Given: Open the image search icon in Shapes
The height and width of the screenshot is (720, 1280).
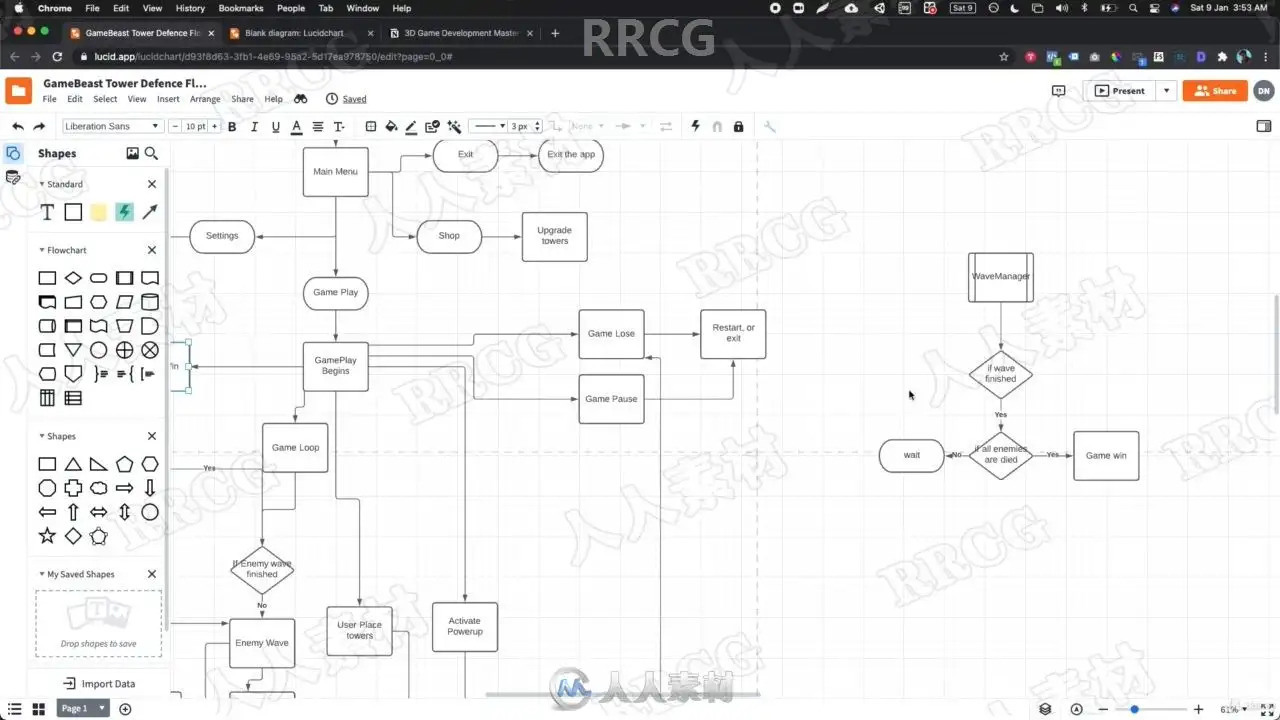Looking at the screenshot, I should click(132, 153).
